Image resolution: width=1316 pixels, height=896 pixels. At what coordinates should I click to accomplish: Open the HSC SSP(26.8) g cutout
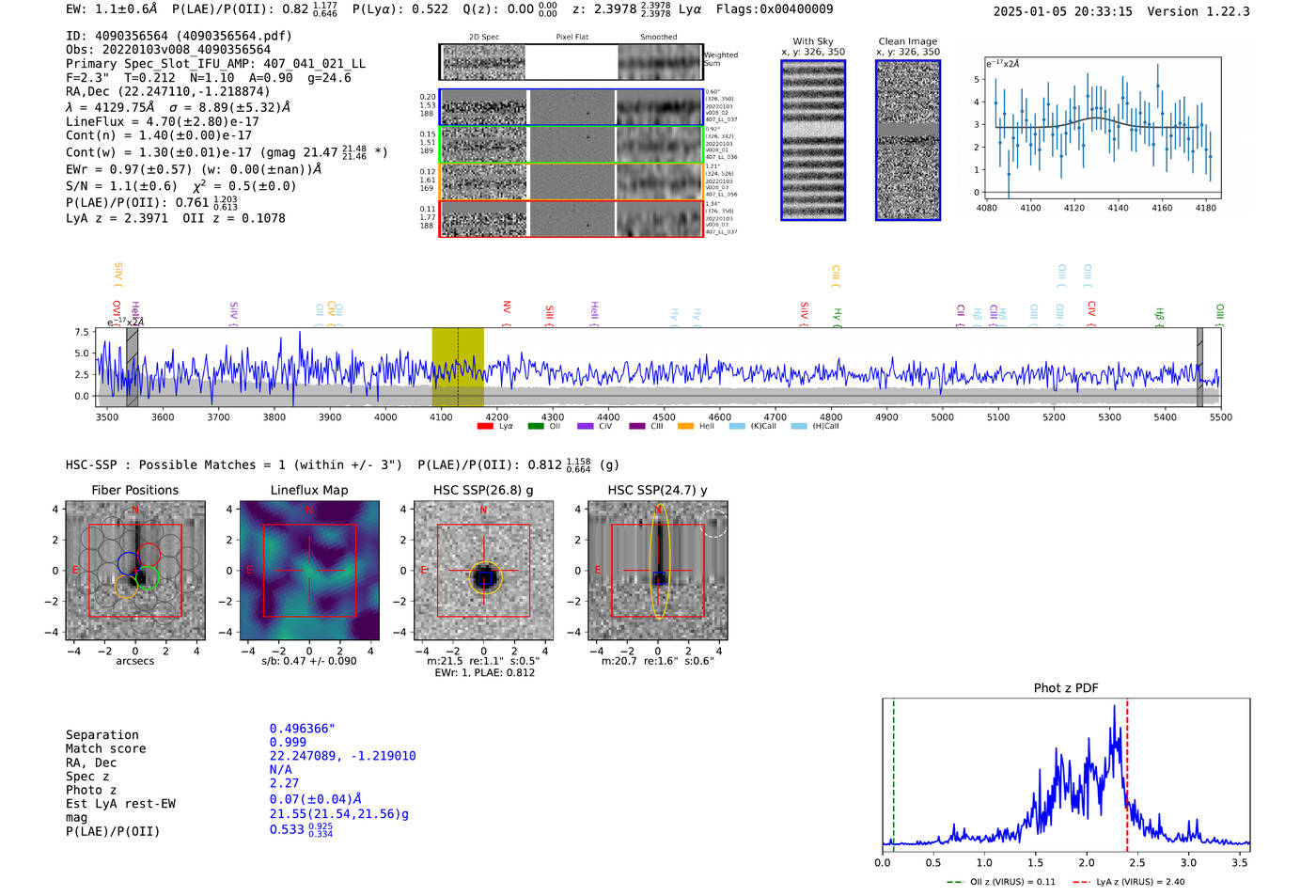coord(483,570)
